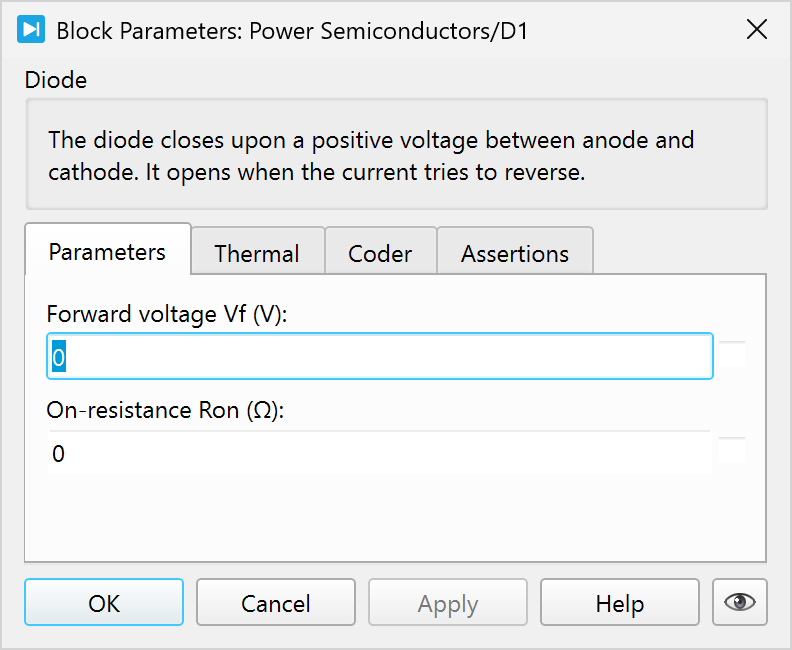
Task: Switch to the Thermal tab
Action: coord(257,254)
